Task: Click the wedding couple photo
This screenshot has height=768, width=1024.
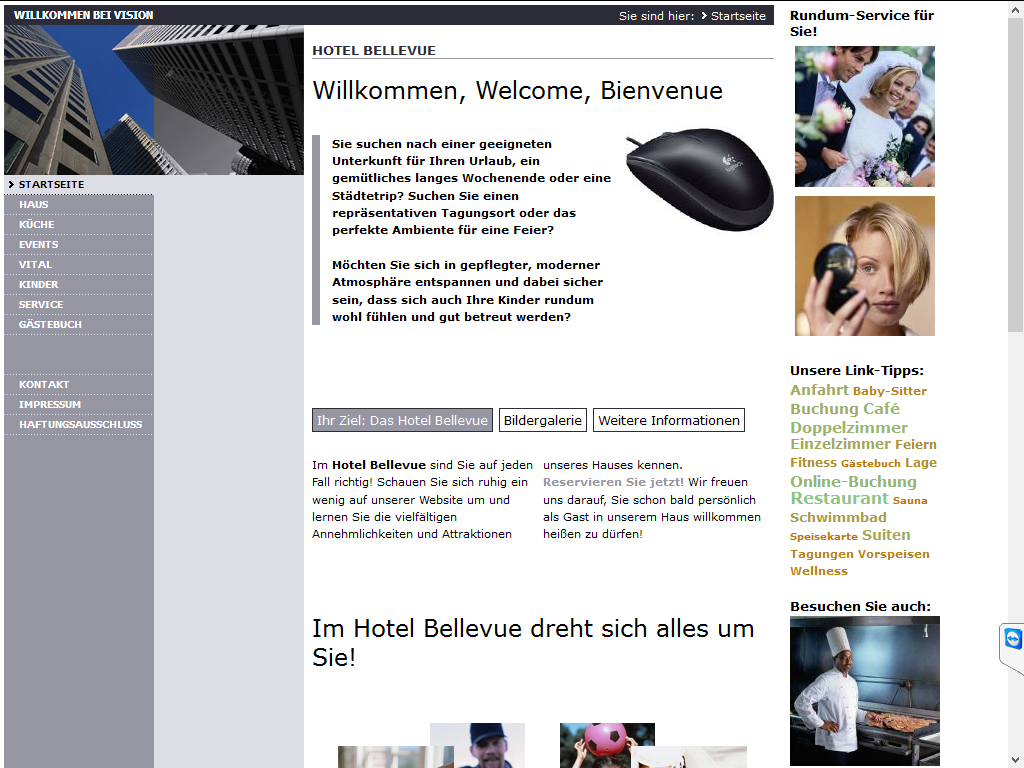Action: click(865, 116)
